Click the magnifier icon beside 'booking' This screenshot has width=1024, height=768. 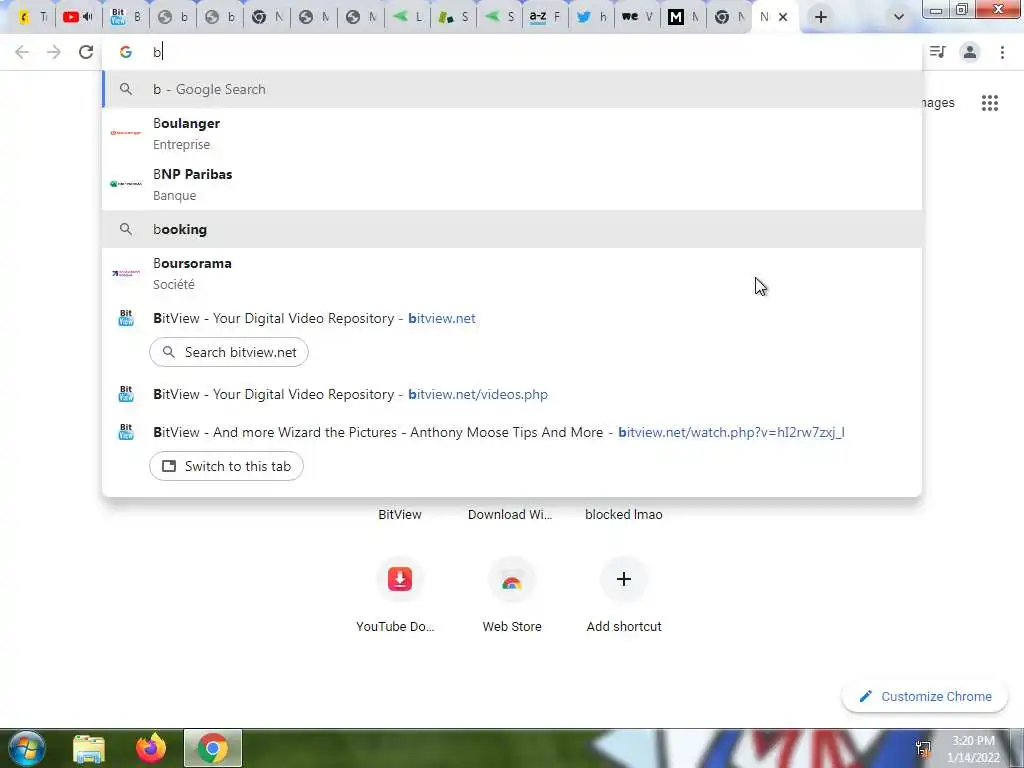(x=125, y=229)
